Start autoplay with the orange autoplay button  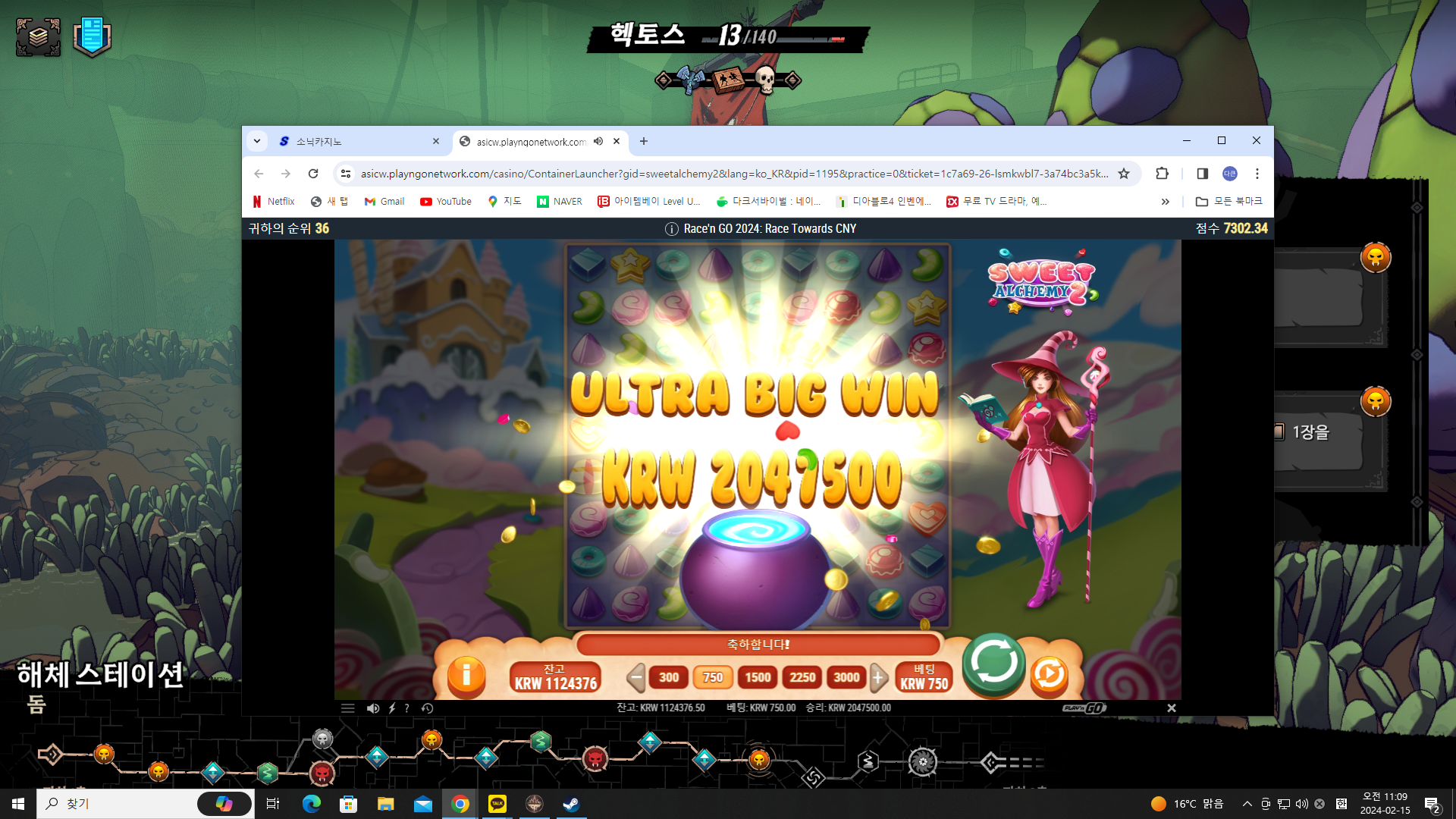[x=1050, y=674]
